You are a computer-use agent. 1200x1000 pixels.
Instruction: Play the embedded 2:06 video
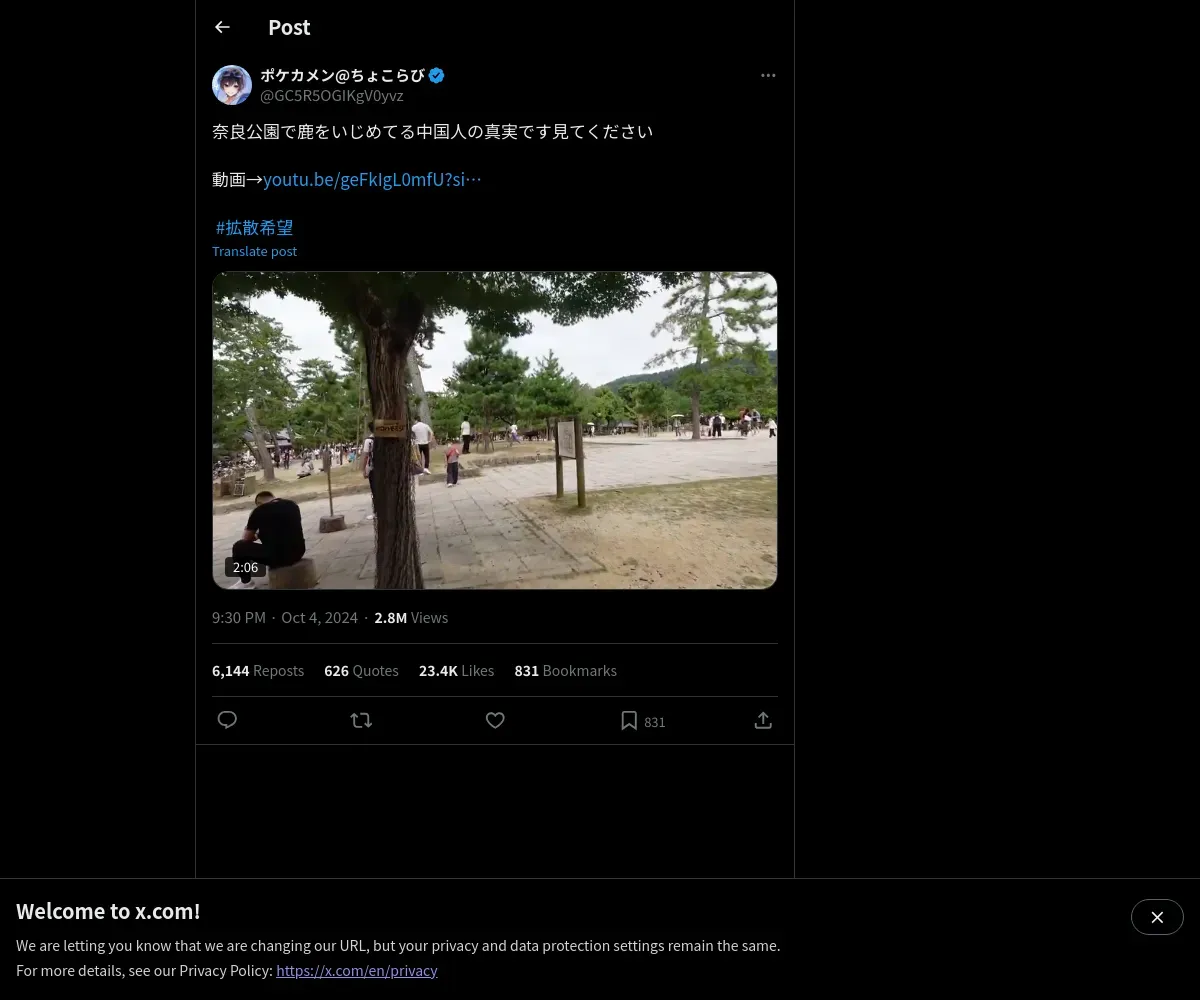point(495,430)
